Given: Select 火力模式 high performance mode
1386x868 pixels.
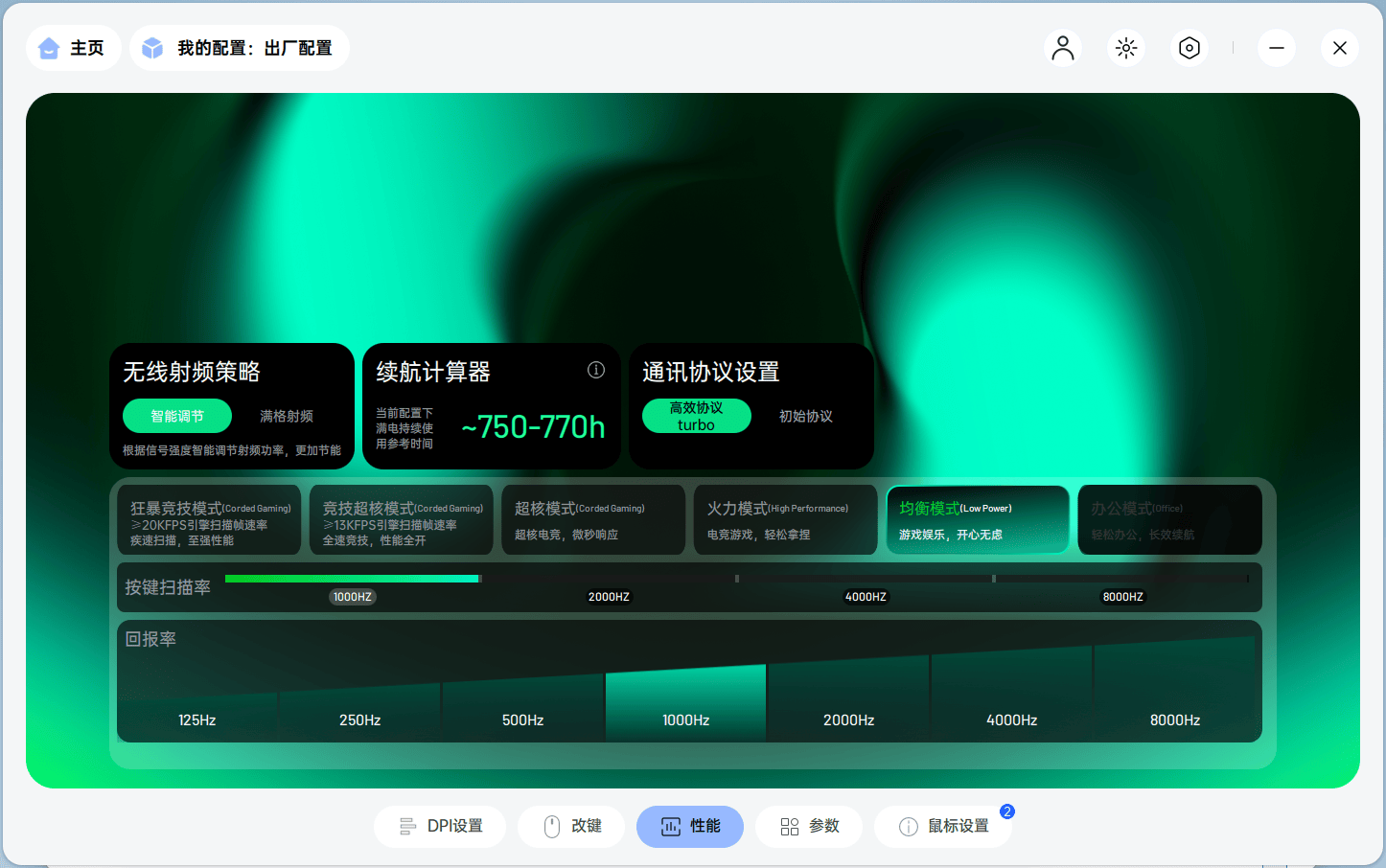Looking at the screenshot, I should pos(785,519).
